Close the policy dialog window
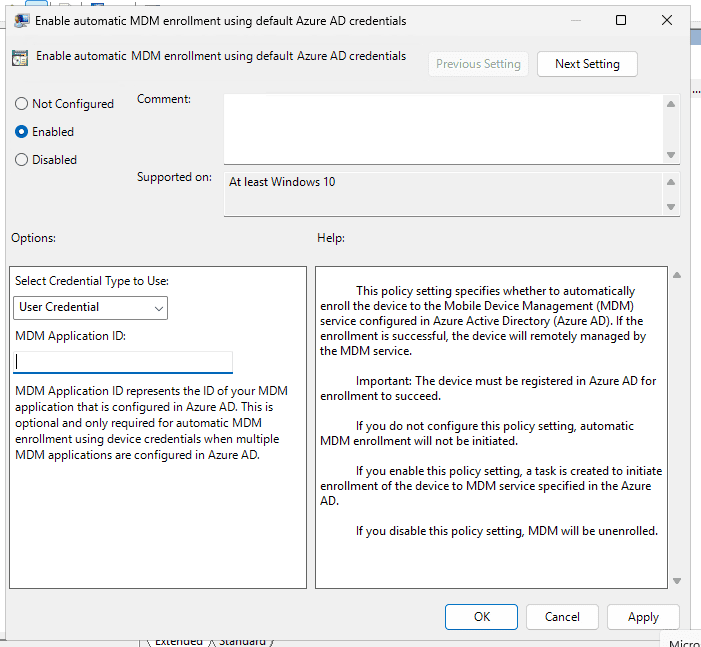 pyautogui.click(x=667, y=20)
